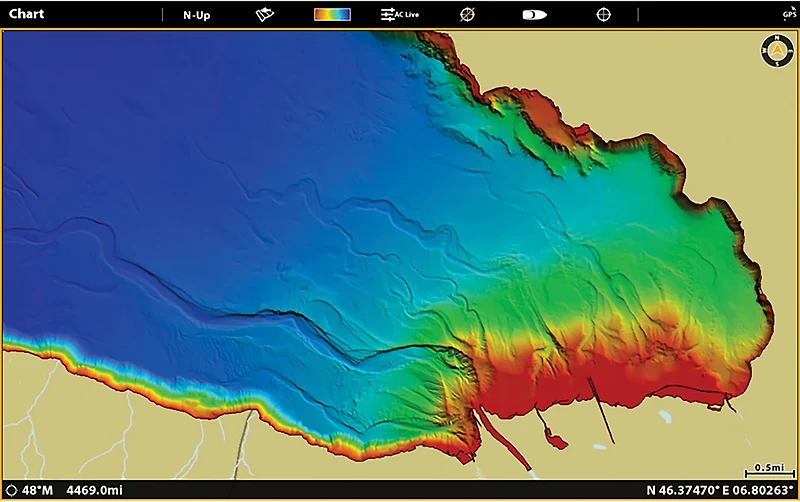Check the GPS status indicator
Viewport: 800px width, 502px height.
coord(789,14)
